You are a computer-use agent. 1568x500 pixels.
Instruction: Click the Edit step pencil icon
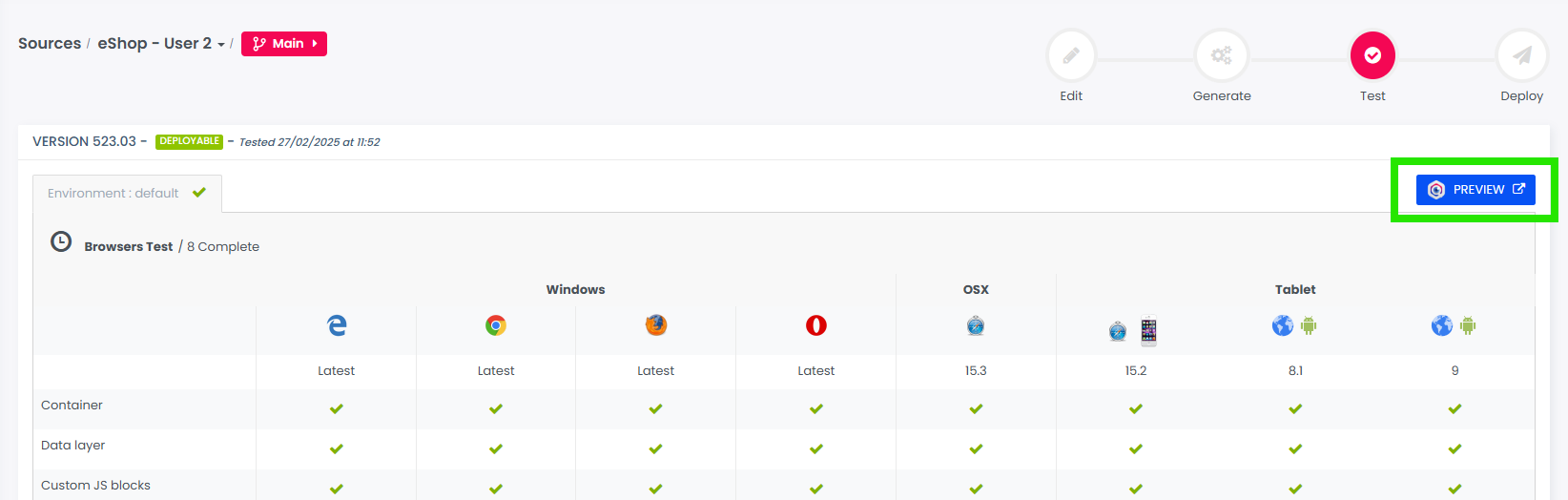(1071, 56)
